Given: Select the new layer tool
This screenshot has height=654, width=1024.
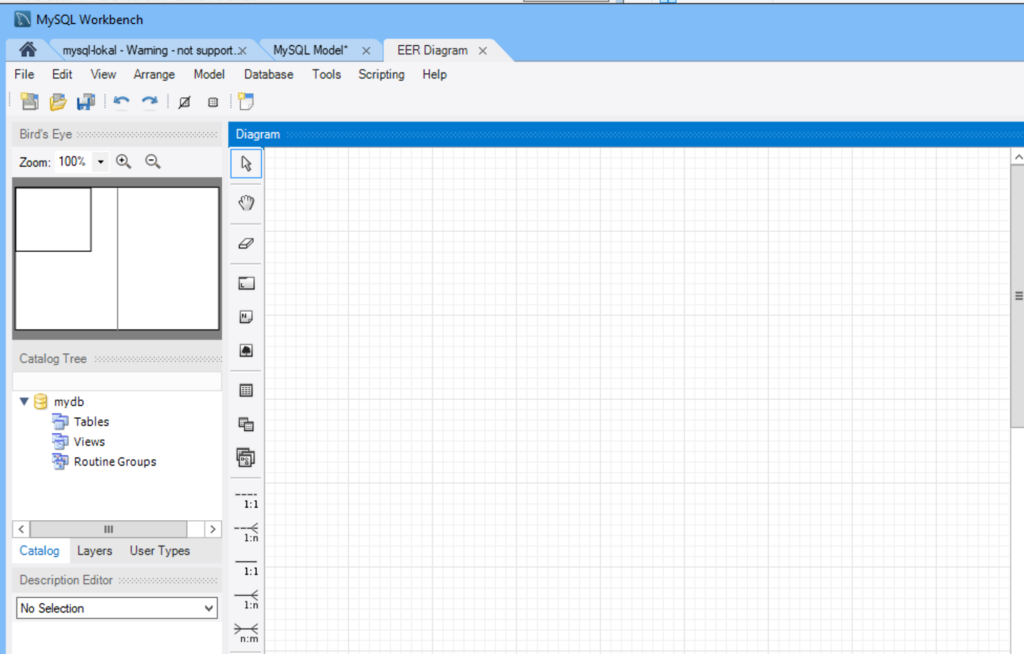Looking at the screenshot, I should [x=246, y=284].
